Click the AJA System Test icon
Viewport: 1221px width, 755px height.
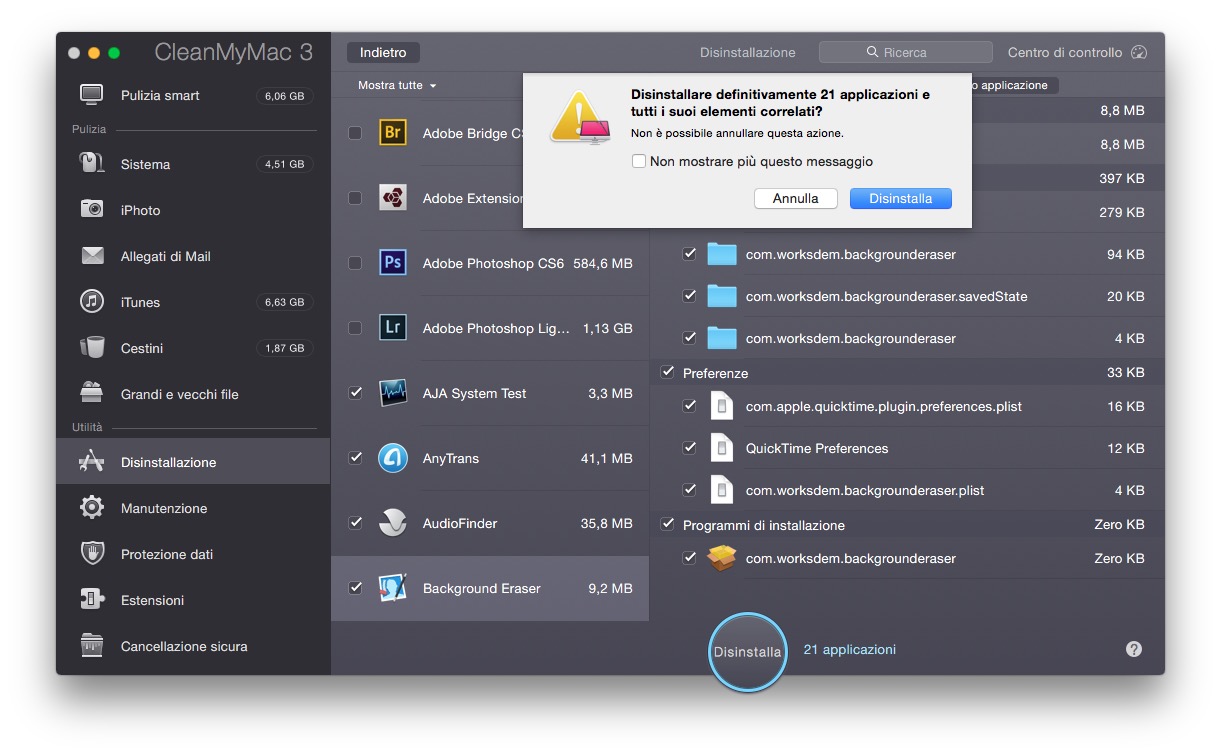coord(393,393)
